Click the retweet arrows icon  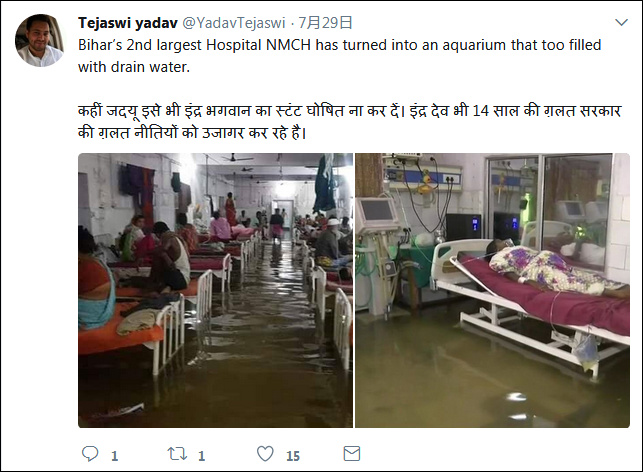tap(176, 454)
